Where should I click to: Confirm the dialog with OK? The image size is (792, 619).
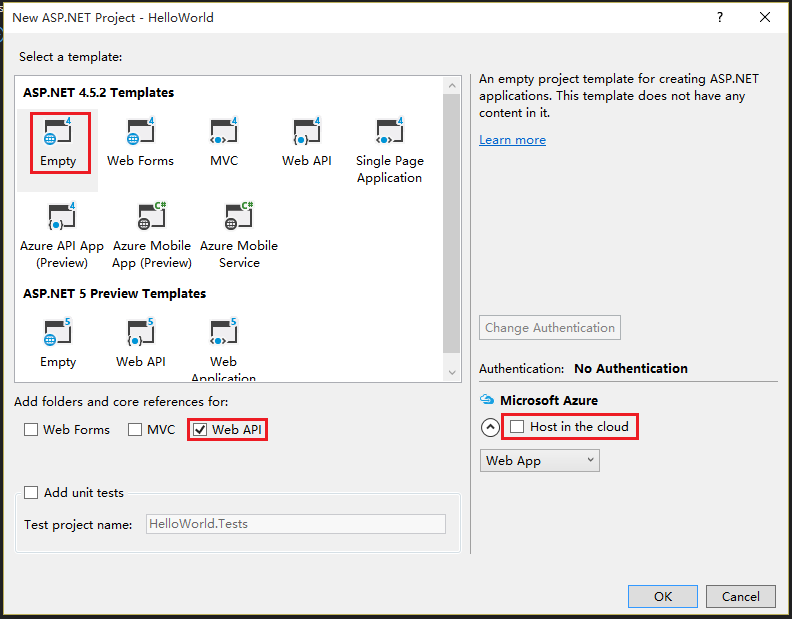pos(662,596)
